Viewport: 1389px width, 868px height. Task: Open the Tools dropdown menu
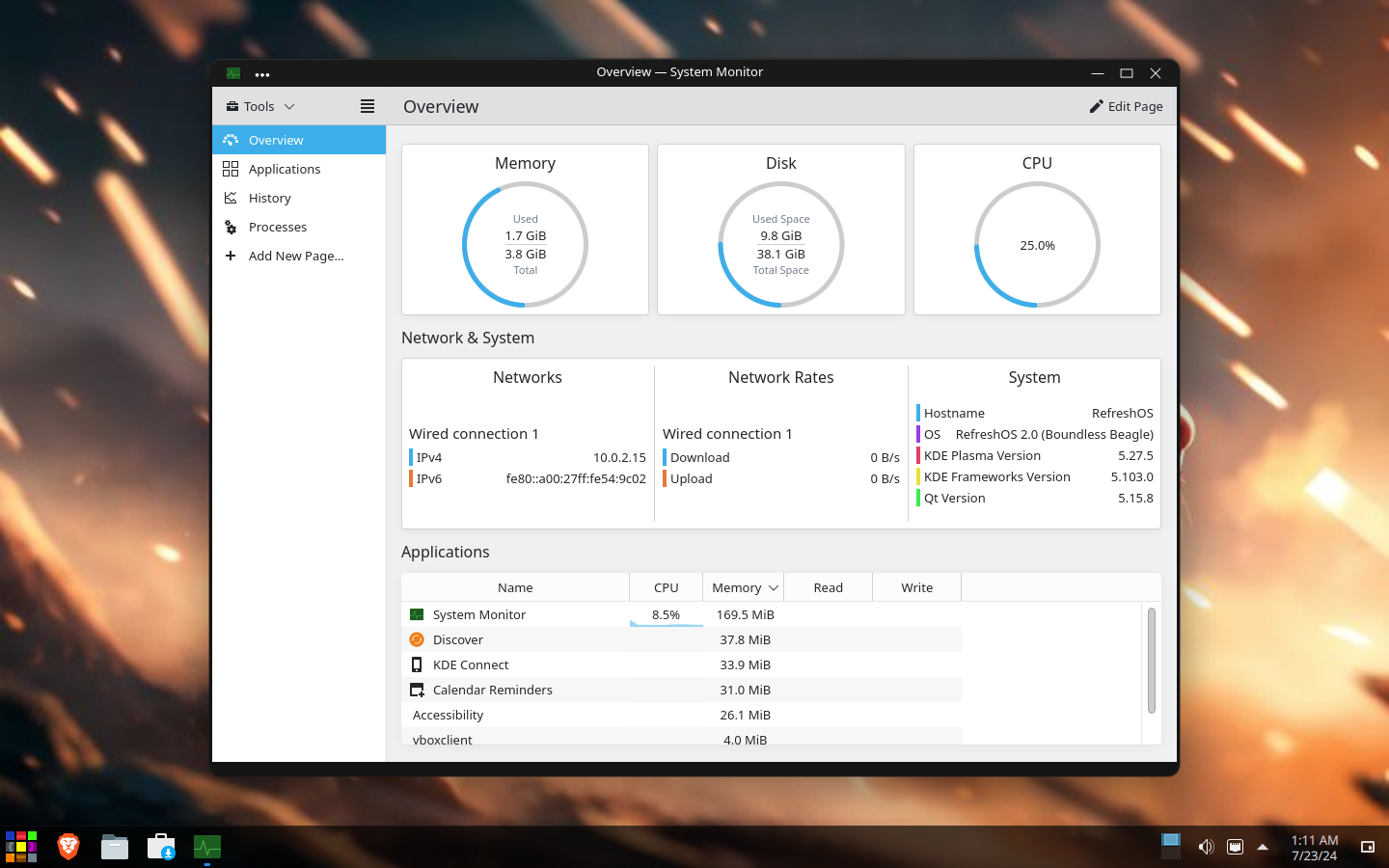point(260,106)
